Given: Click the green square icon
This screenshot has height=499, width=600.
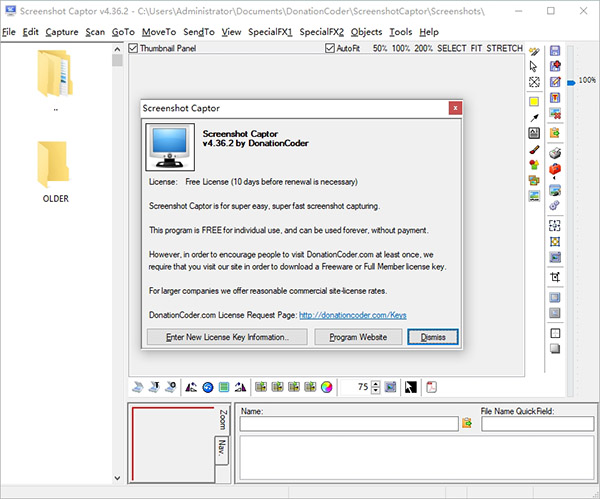Looking at the screenshot, I should coord(224,387).
